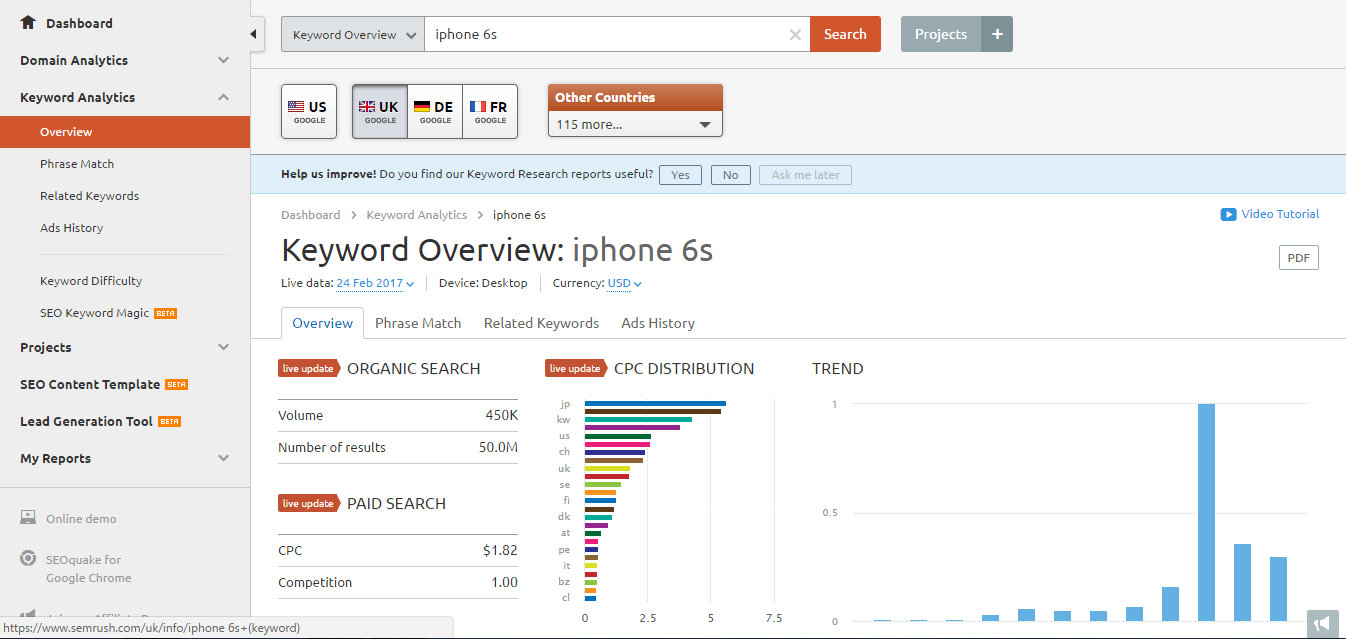
Task: Click the Online demo link
Action: [x=81, y=519]
